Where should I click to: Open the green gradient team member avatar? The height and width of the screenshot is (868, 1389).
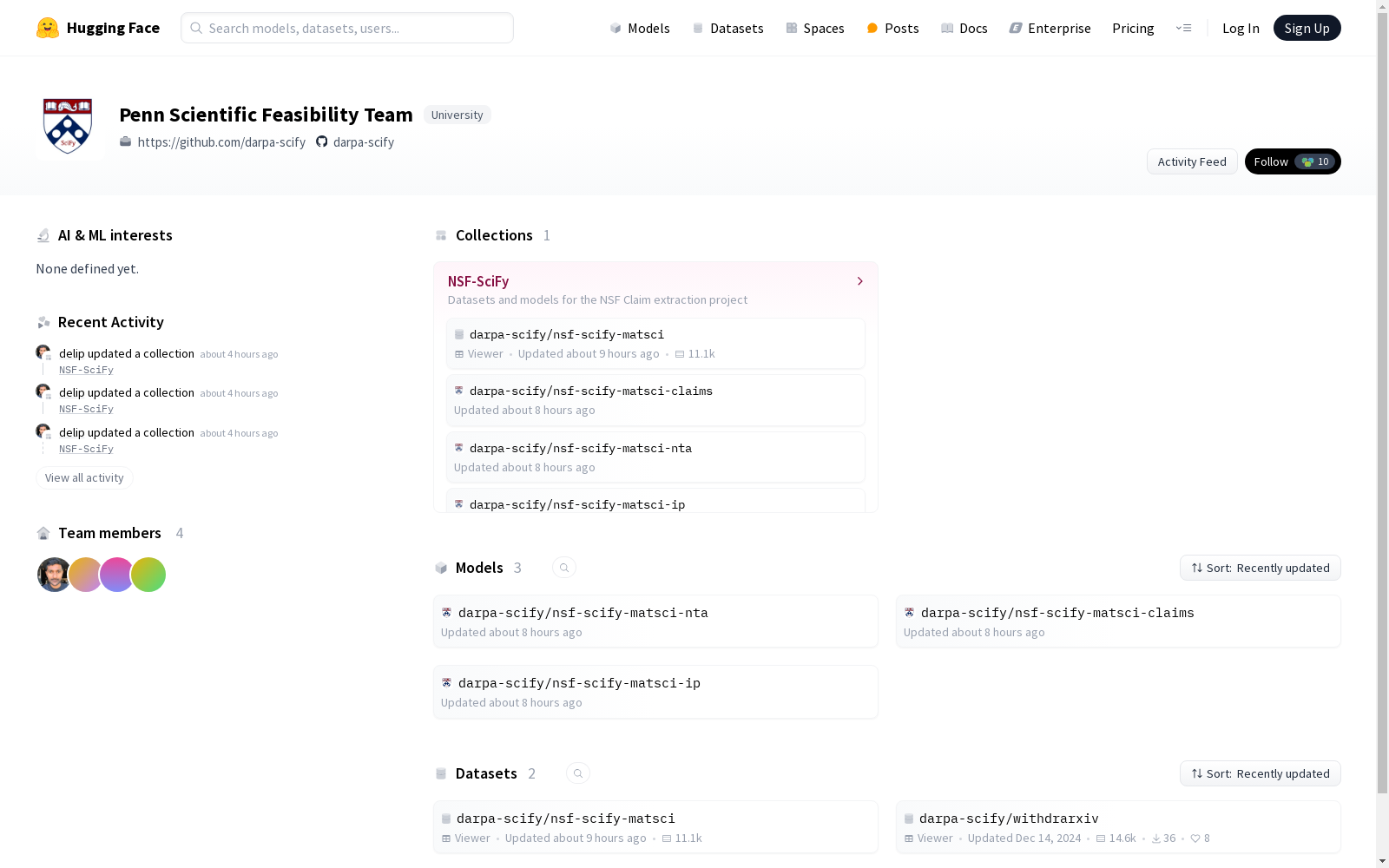coord(148,575)
